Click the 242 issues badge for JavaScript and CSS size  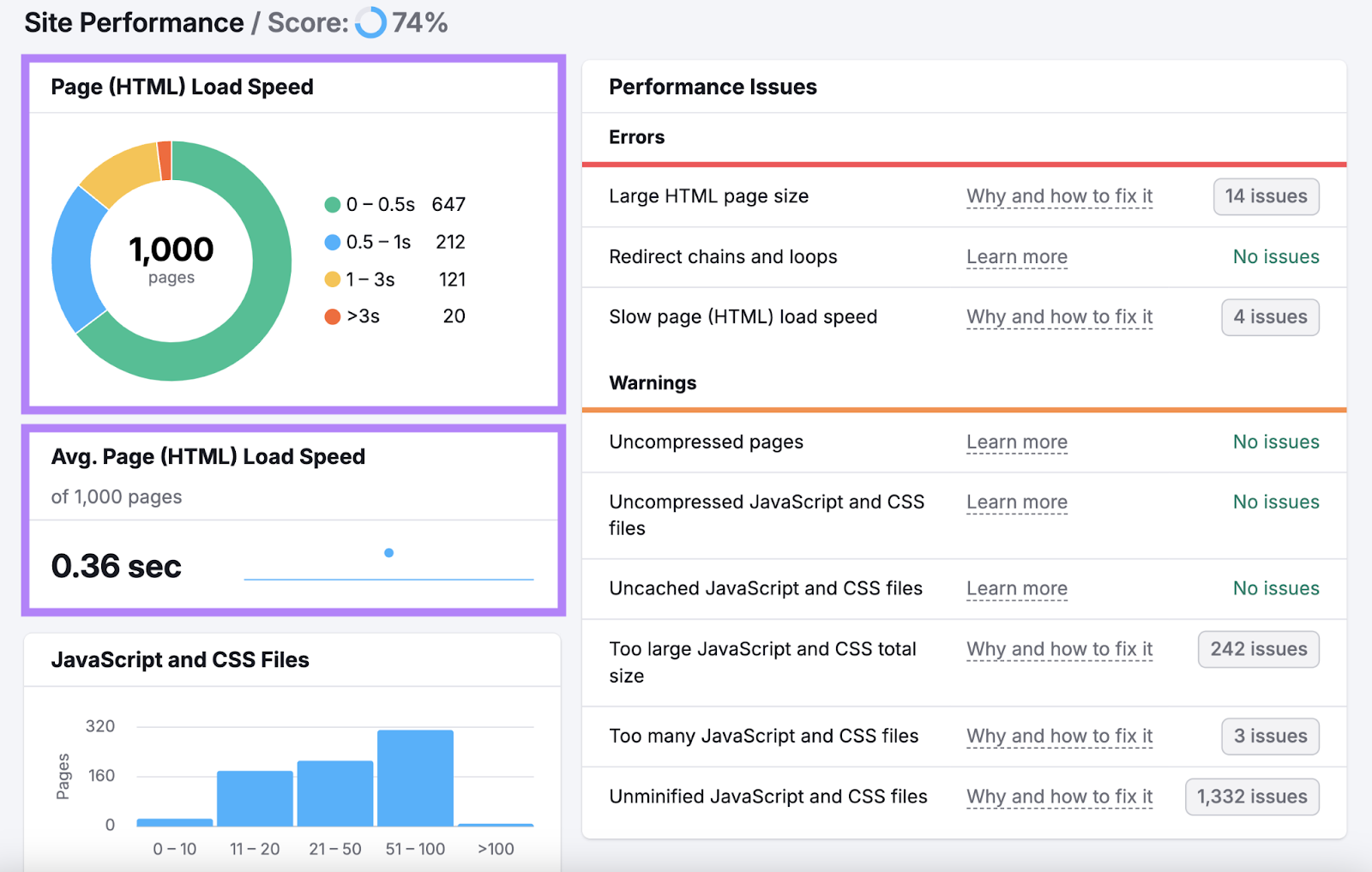1258,649
